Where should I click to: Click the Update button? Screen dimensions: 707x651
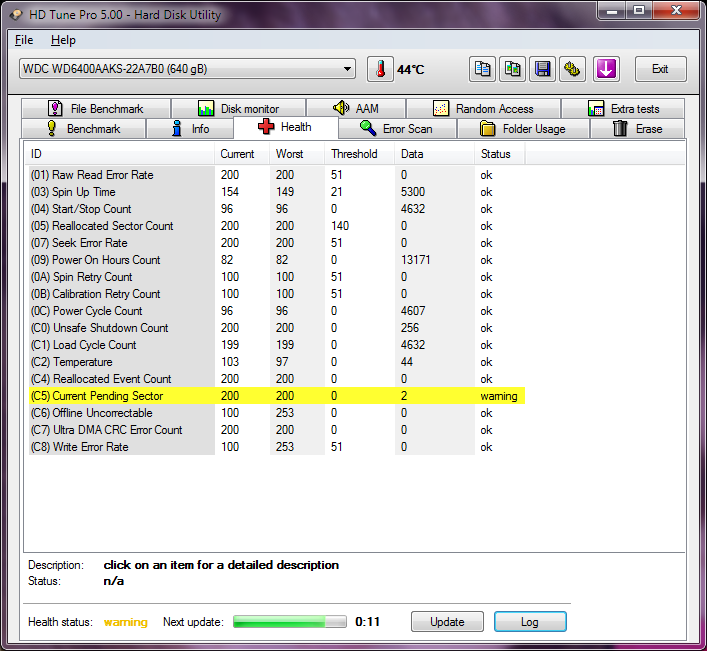[x=447, y=622]
